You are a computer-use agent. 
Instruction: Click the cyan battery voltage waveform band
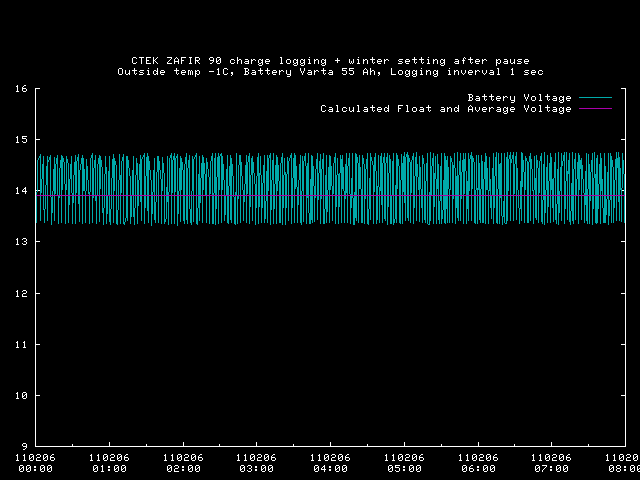(330, 188)
